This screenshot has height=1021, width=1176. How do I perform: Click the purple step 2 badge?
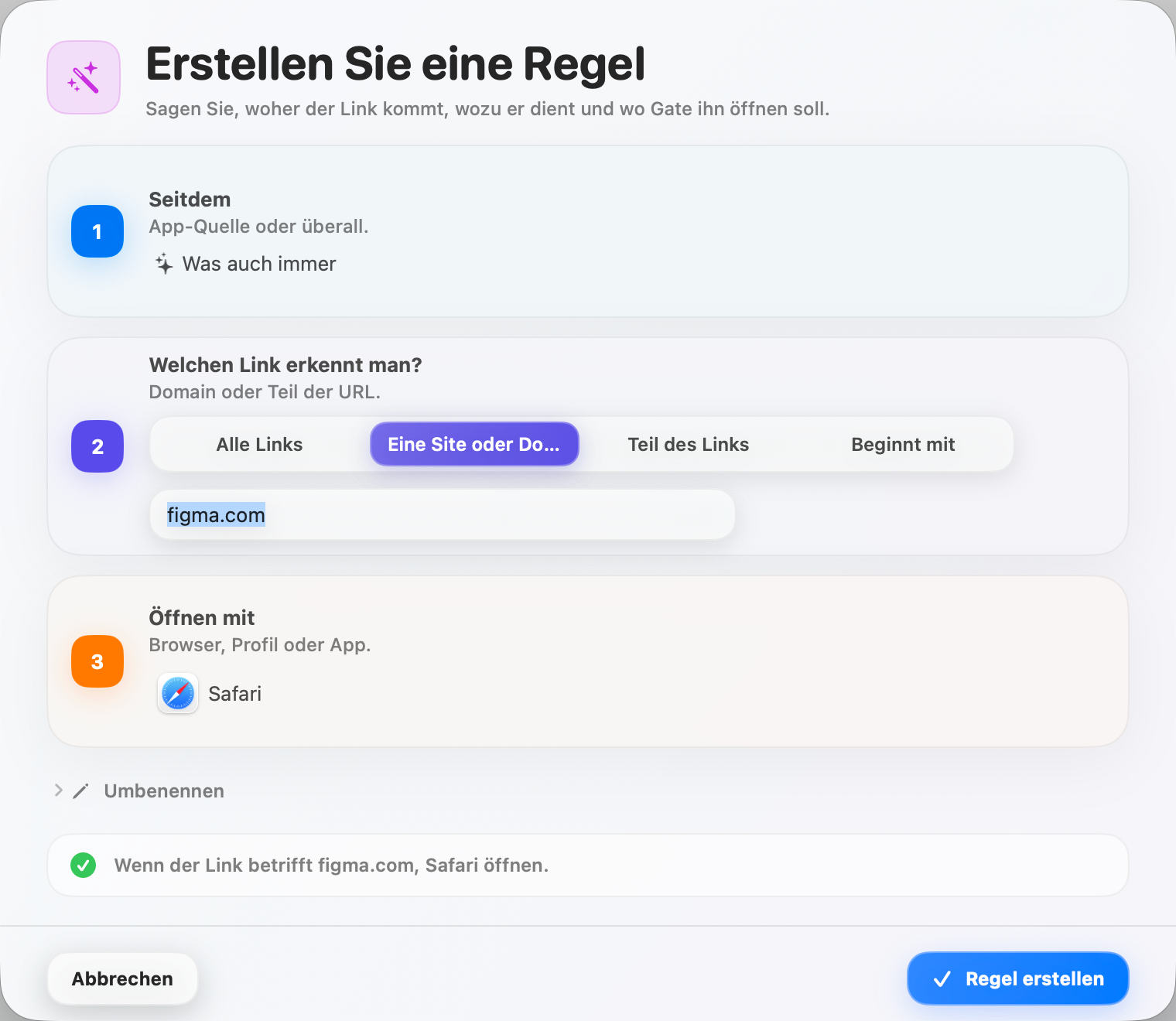pos(97,446)
